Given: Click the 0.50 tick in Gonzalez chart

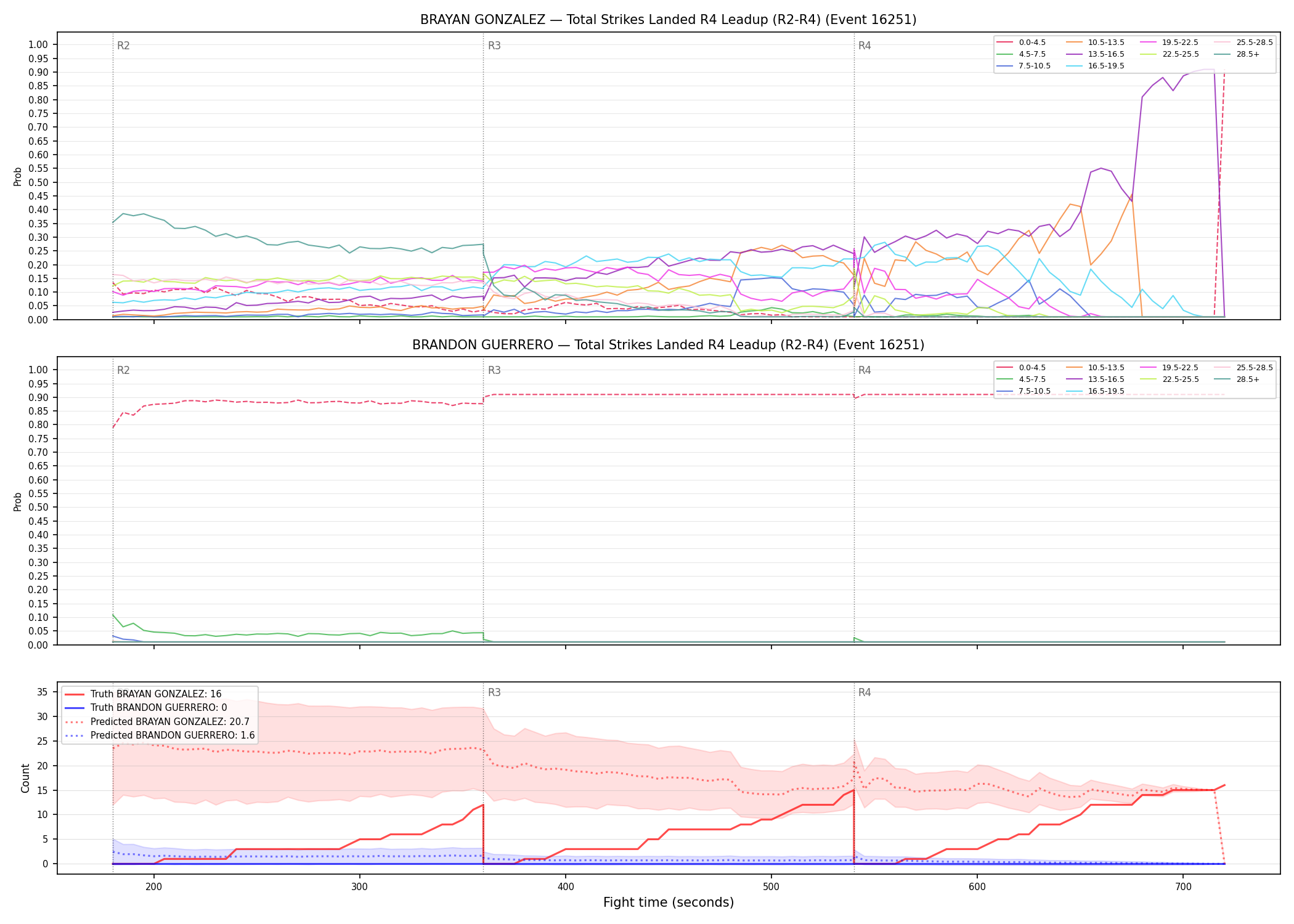Looking at the screenshot, I should [x=39, y=182].
